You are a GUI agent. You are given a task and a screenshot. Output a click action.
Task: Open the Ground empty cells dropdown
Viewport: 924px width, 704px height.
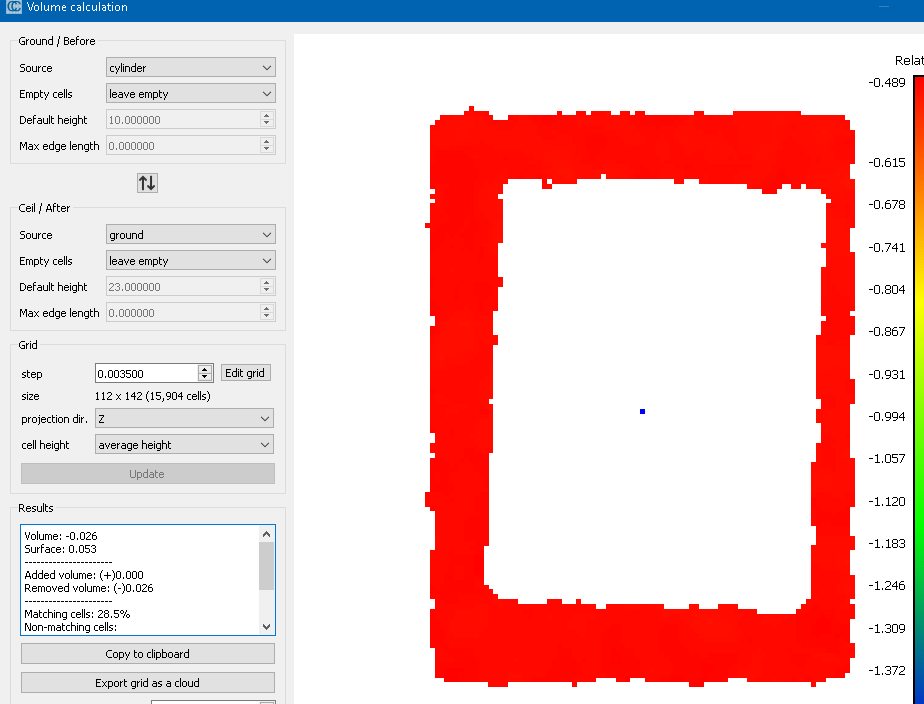(190, 94)
